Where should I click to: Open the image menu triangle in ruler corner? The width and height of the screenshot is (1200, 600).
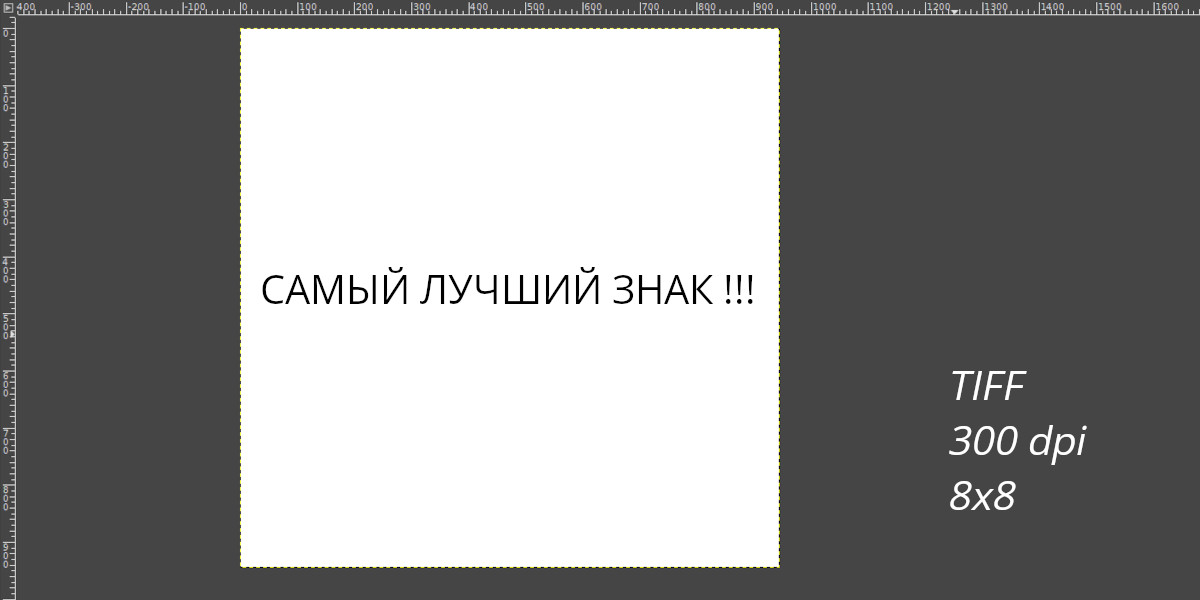[x=7, y=7]
